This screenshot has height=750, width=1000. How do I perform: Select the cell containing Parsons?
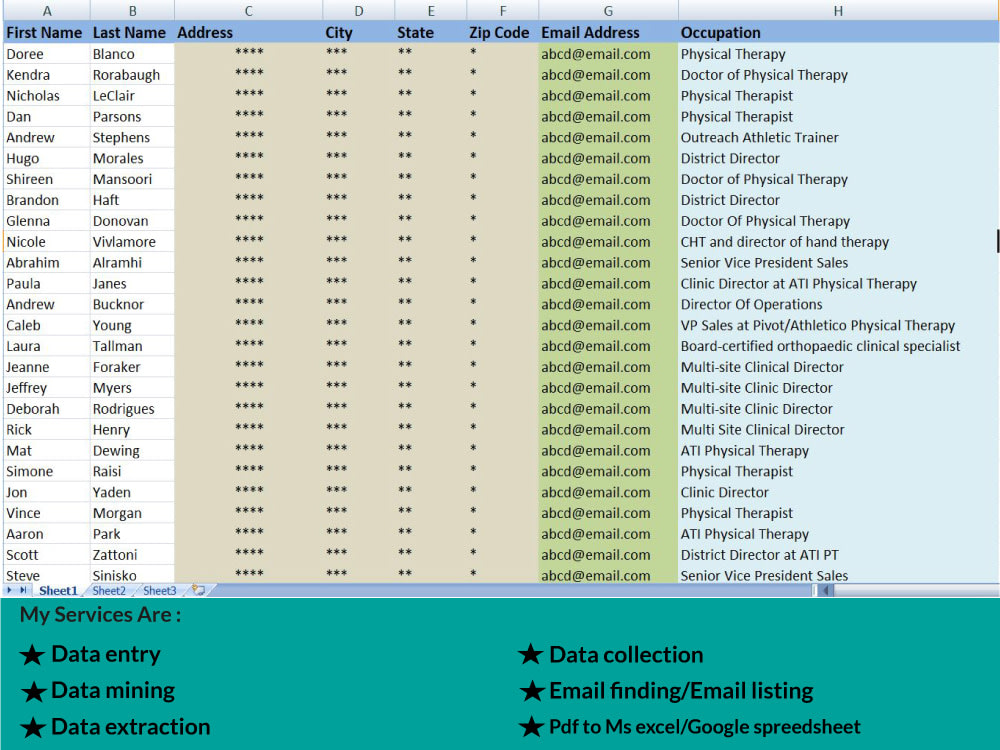[x=132, y=117]
